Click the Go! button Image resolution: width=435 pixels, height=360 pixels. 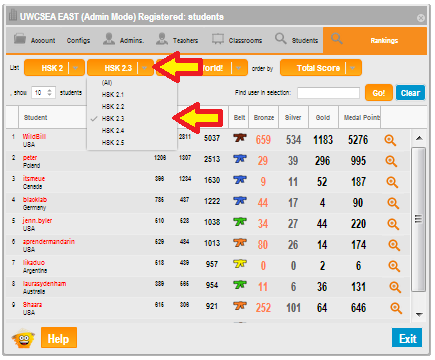point(379,93)
